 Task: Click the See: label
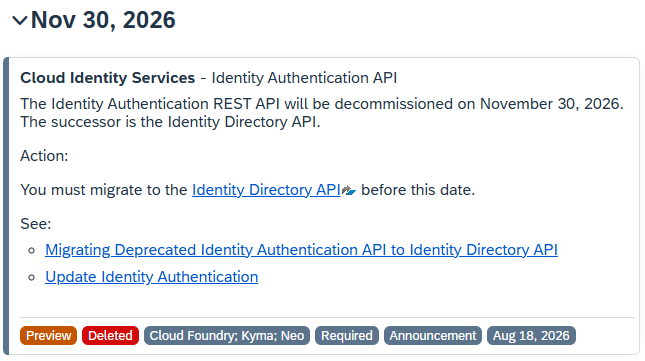coord(36,224)
